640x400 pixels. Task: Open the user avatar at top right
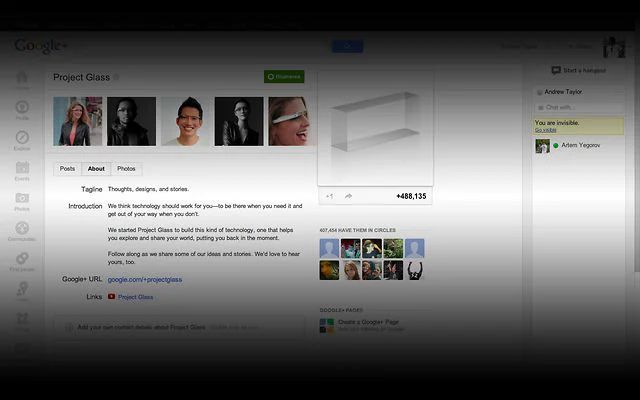614,47
